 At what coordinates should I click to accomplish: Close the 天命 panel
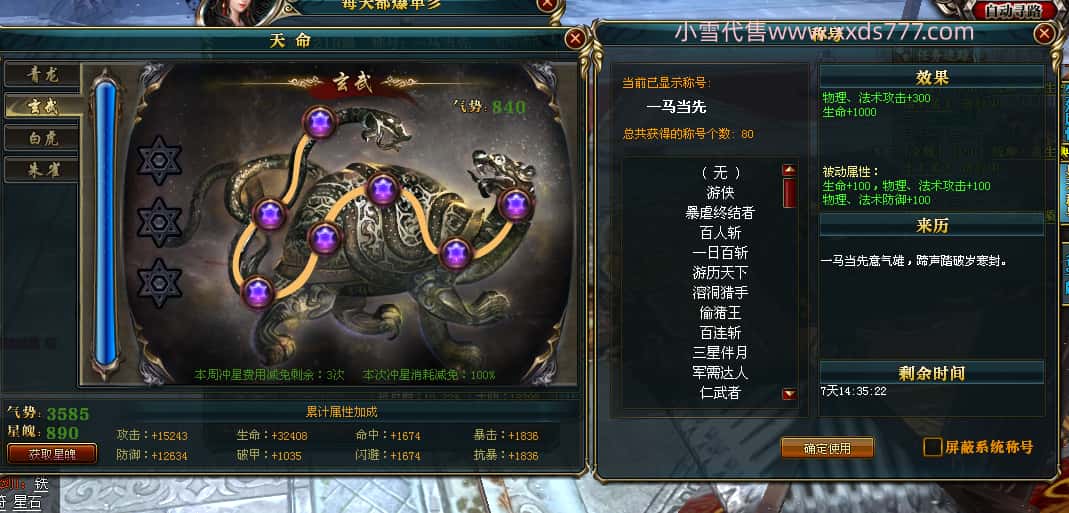(x=575, y=39)
